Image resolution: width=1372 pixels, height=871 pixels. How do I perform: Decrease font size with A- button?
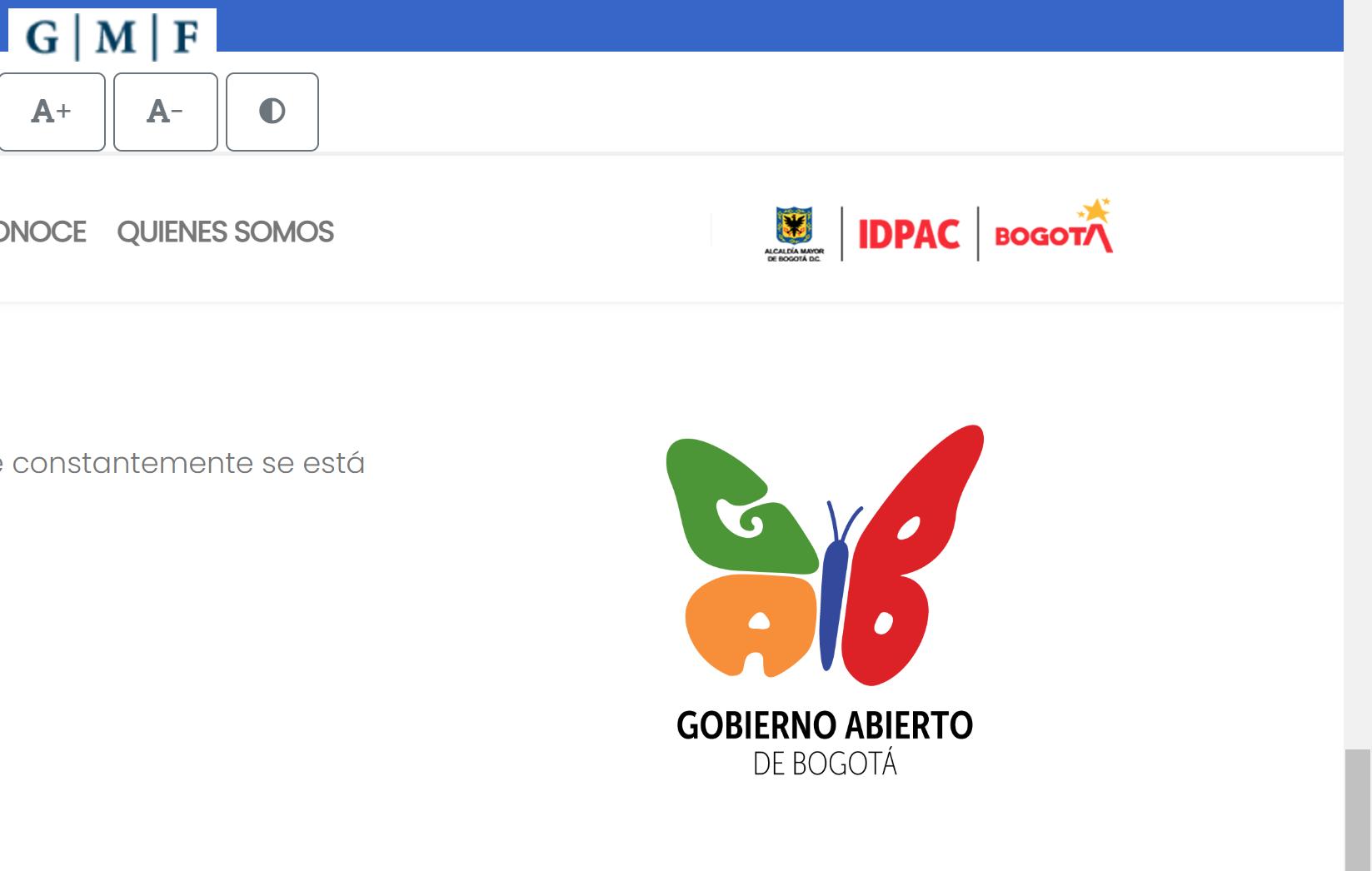click(165, 112)
